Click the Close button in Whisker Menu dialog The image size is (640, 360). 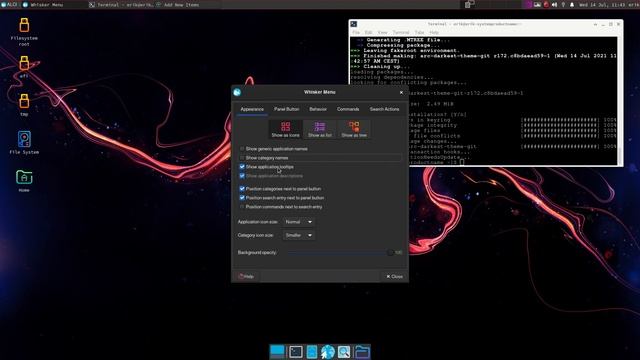point(394,276)
